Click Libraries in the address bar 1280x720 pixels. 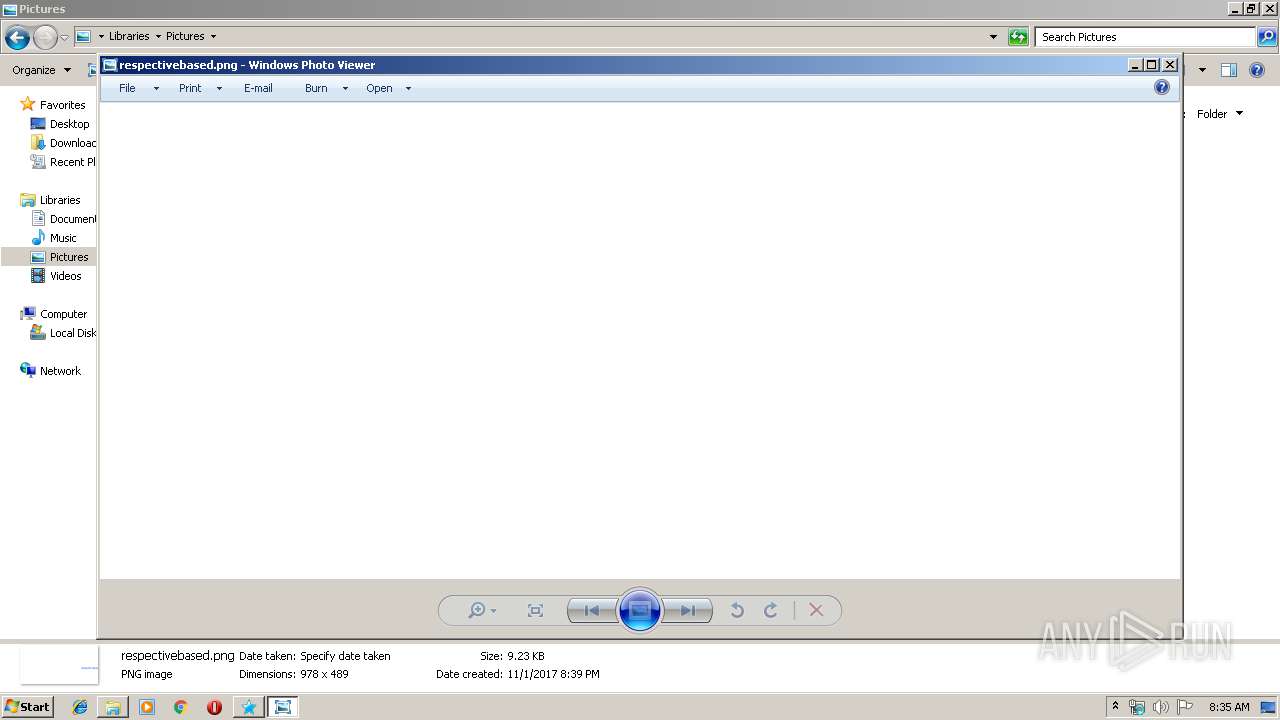pyautogui.click(x=129, y=36)
